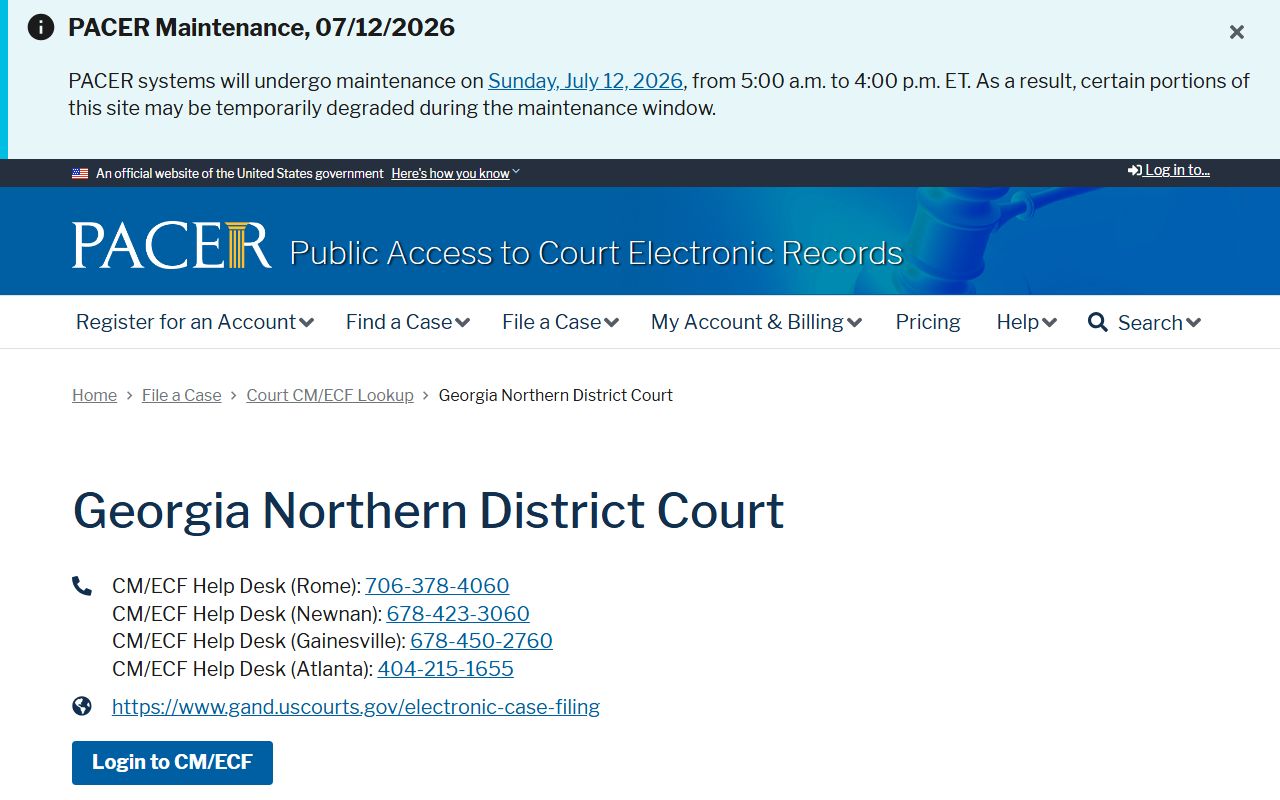Image resolution: width=1280 pixels, height=800 pixels.
Task: Expand Here's how you know
Action: pos(455,173)
